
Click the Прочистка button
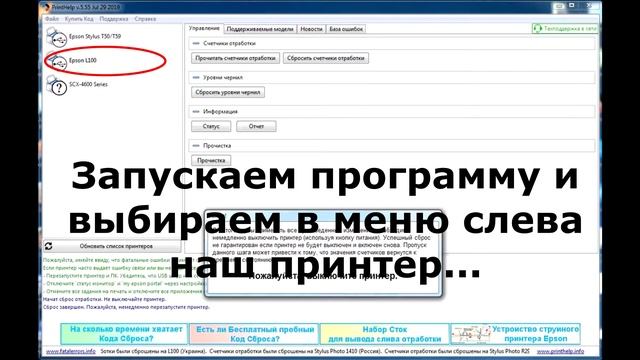[211, 160]
